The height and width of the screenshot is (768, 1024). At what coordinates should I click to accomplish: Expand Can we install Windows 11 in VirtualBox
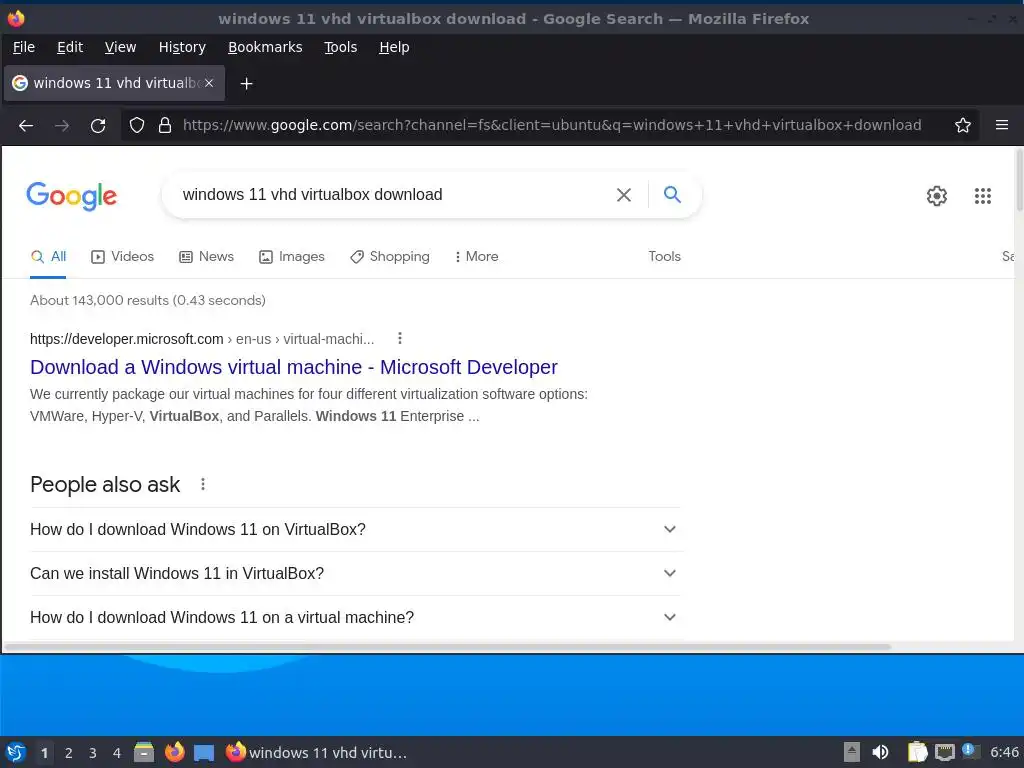(x=353, y=573)
